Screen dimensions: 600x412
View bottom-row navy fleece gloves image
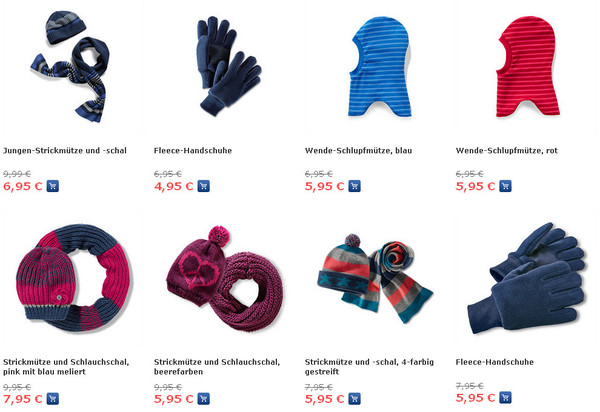527,278
